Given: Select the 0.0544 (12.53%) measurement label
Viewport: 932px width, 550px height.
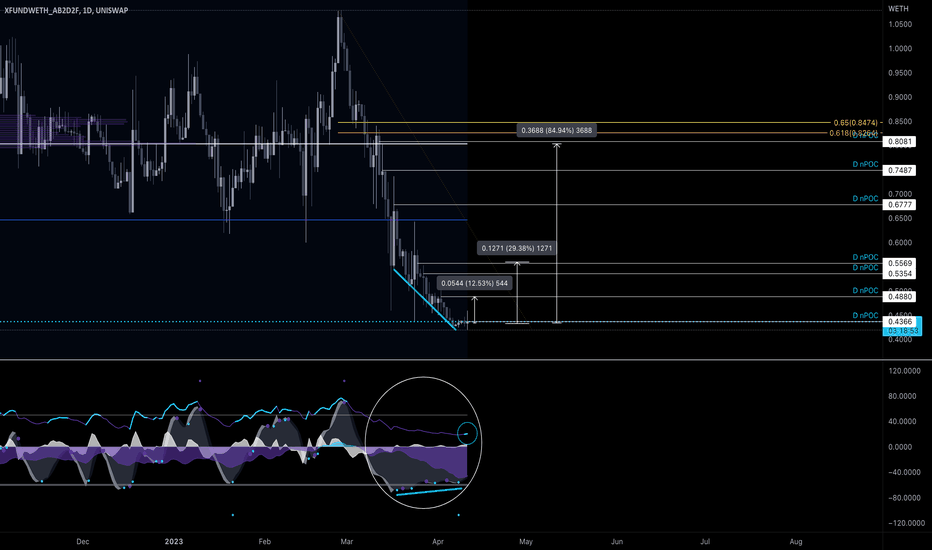Looking at the screenshot, I should pos(474,283).
